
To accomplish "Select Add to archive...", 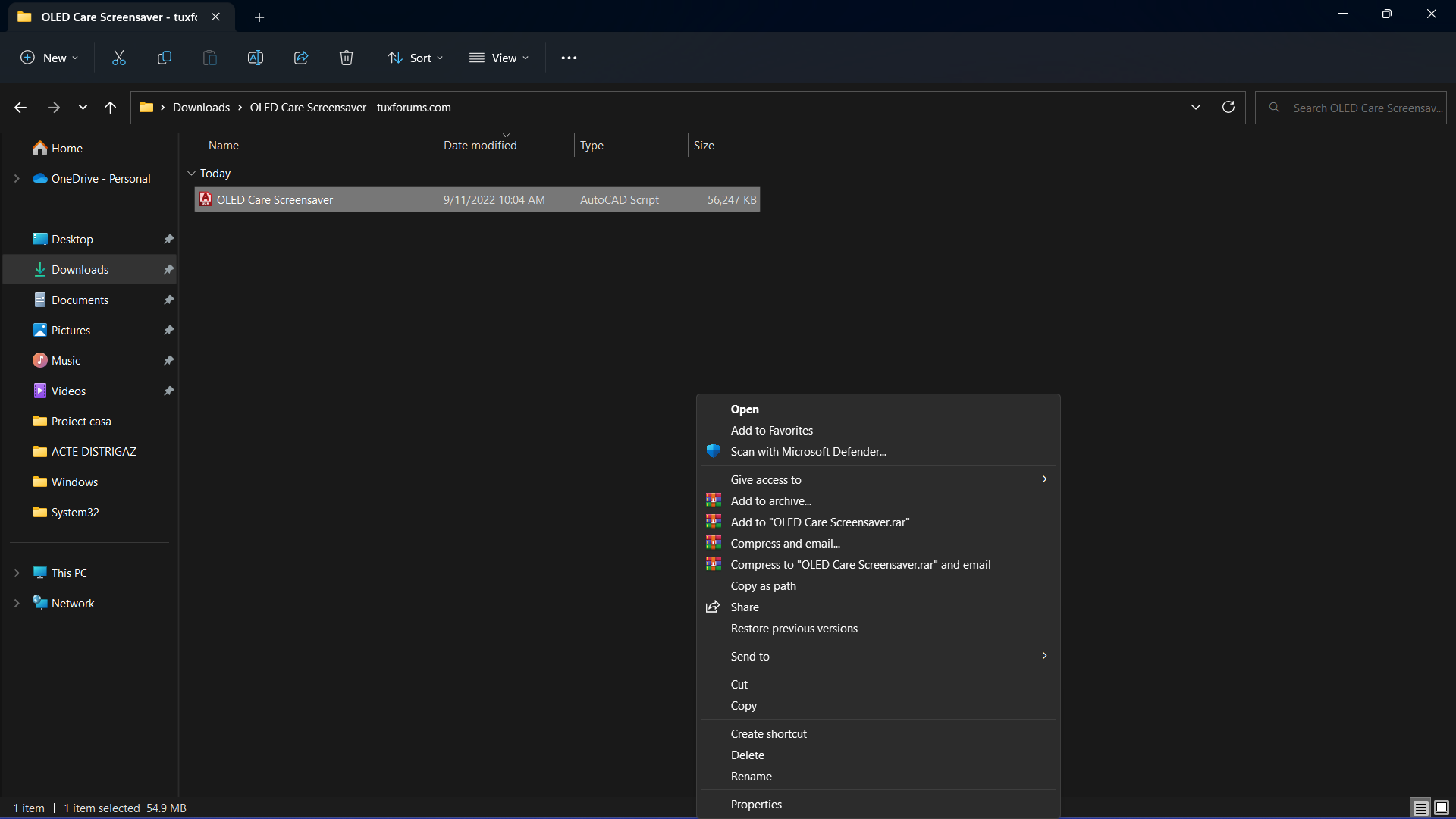I will (x=878, y=500).
